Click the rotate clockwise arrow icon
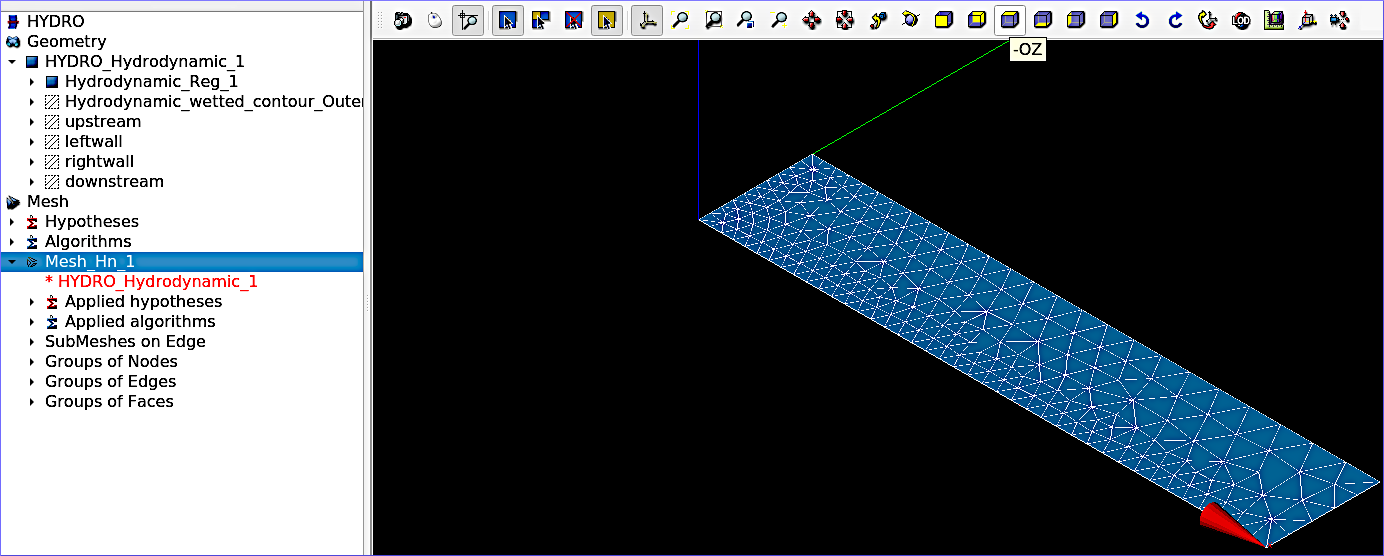The image size is (1384, 556). coord(1175,20)
